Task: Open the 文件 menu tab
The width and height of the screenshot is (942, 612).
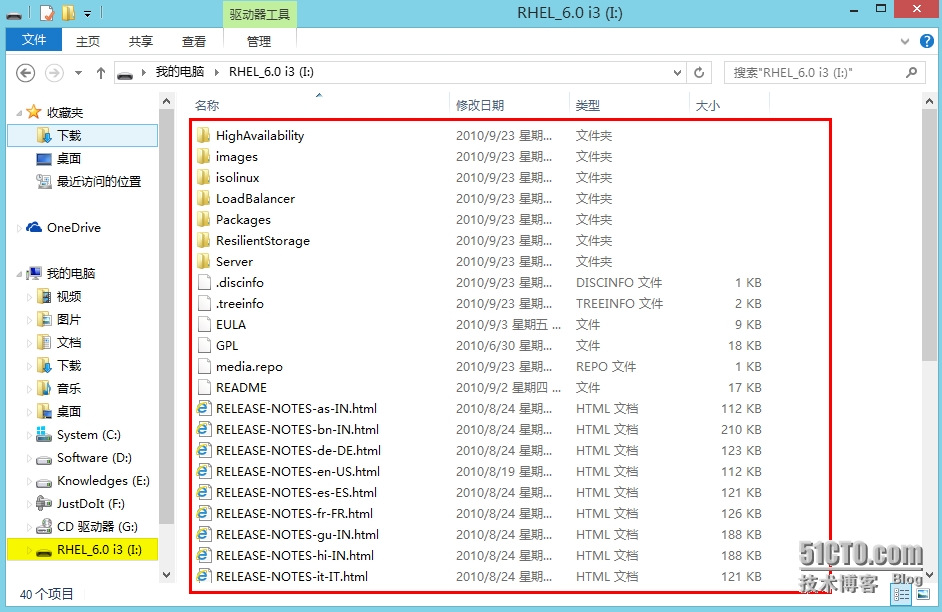Action: (x=34, y=40)
